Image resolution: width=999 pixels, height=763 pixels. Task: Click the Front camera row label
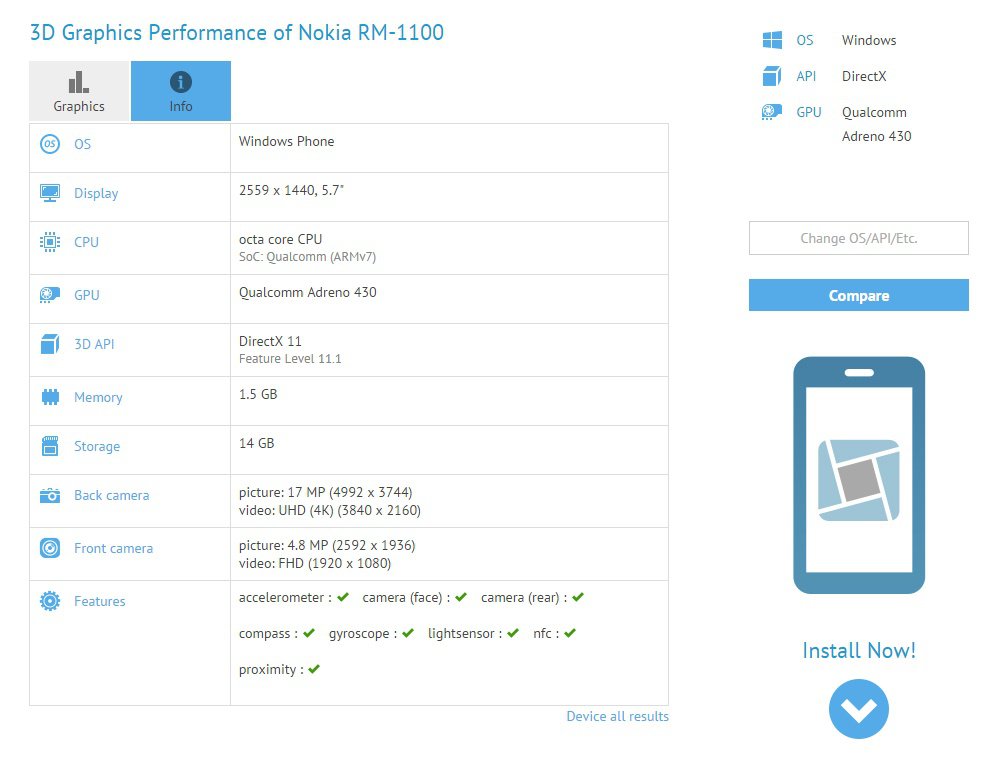tap(113, 548)
